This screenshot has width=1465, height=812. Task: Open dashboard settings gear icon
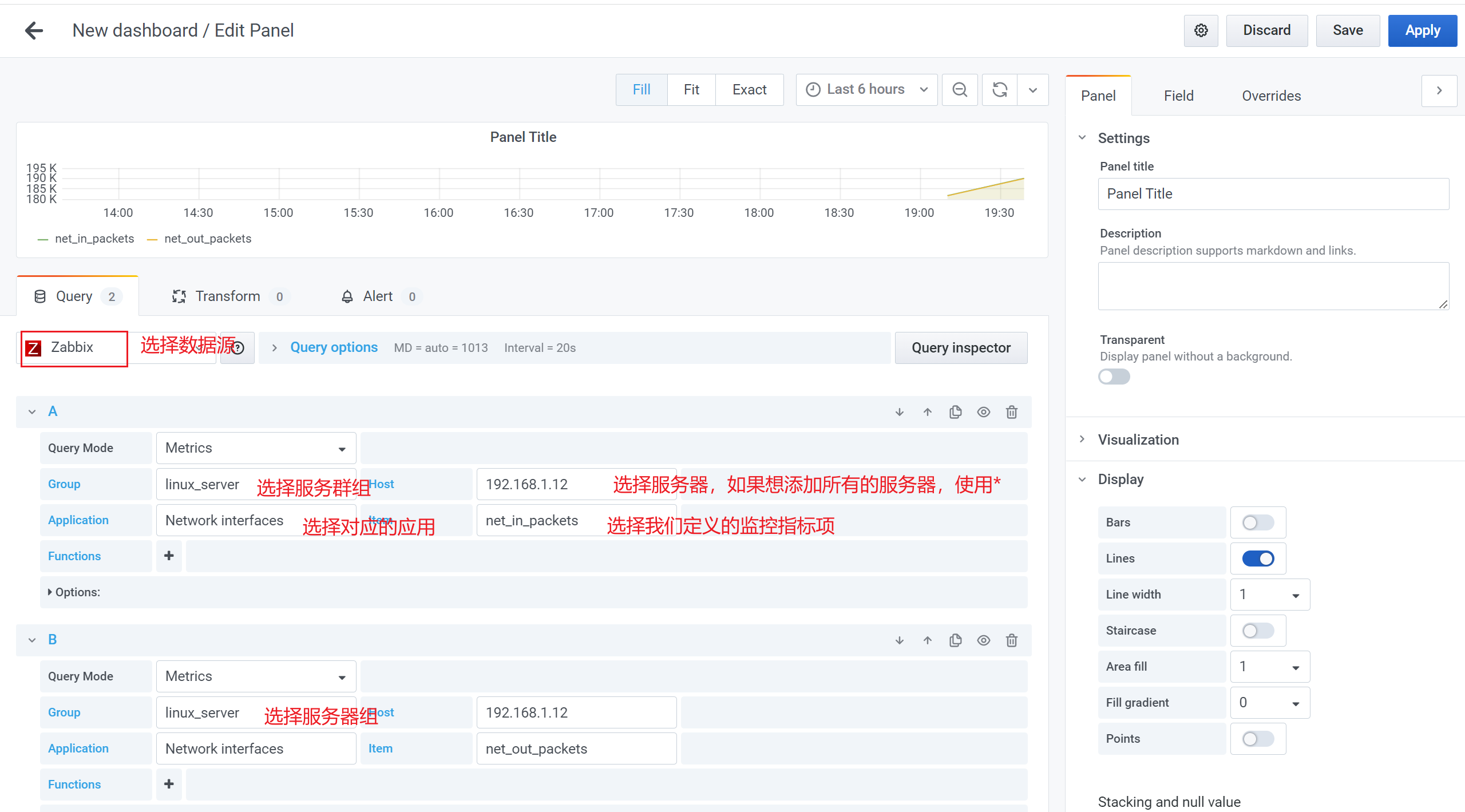[x=1201, y=30]
